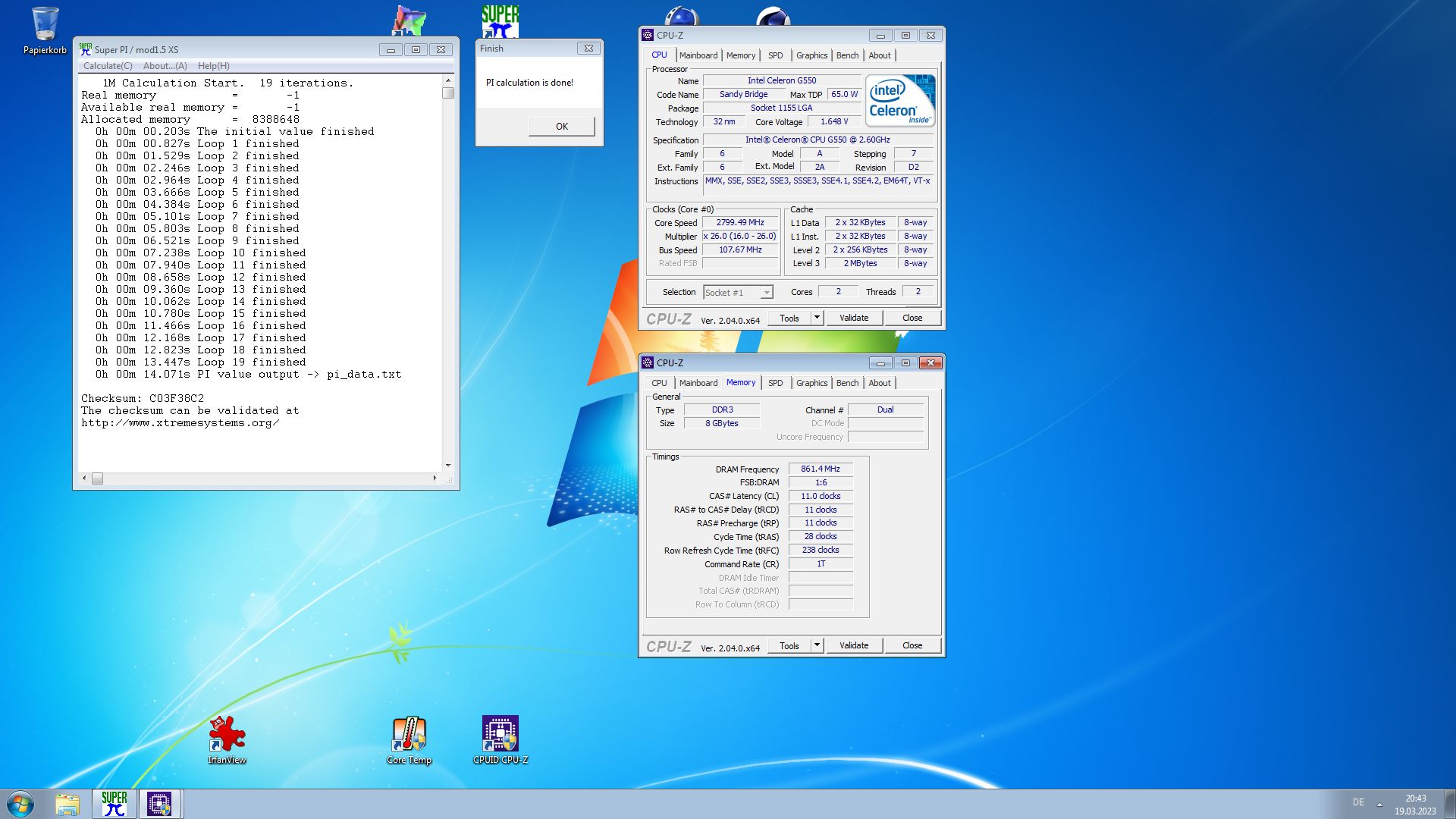Open the Super PI desktop shortcut icon
This screenshot has width=1456, height=819.
(x=500, y=20)
